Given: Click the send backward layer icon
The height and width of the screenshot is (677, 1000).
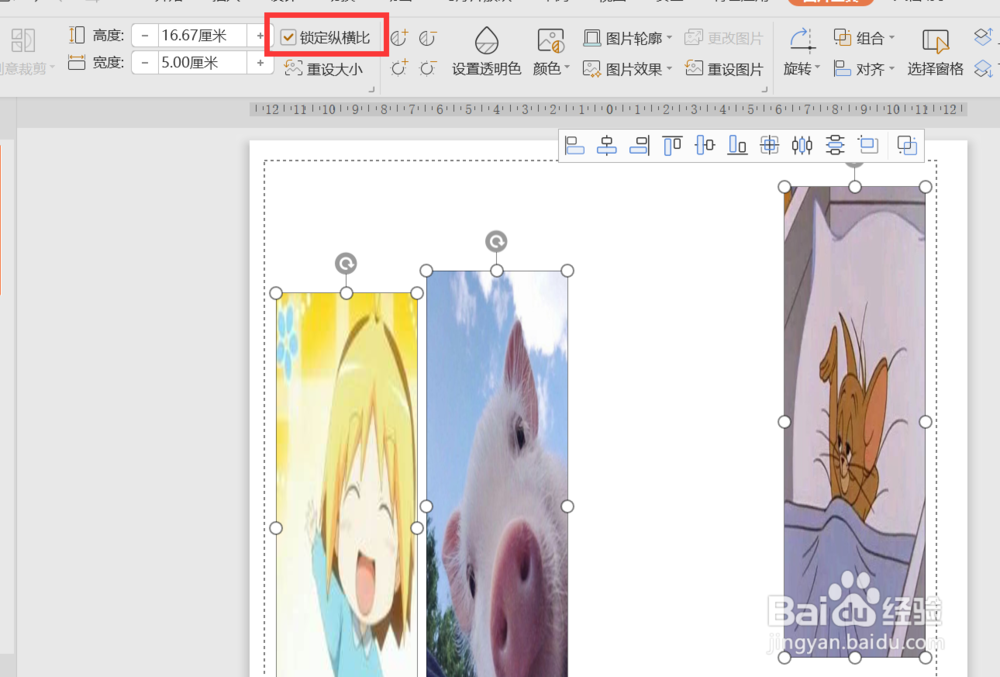Looking at the screenshot, I should click(983, 68).
